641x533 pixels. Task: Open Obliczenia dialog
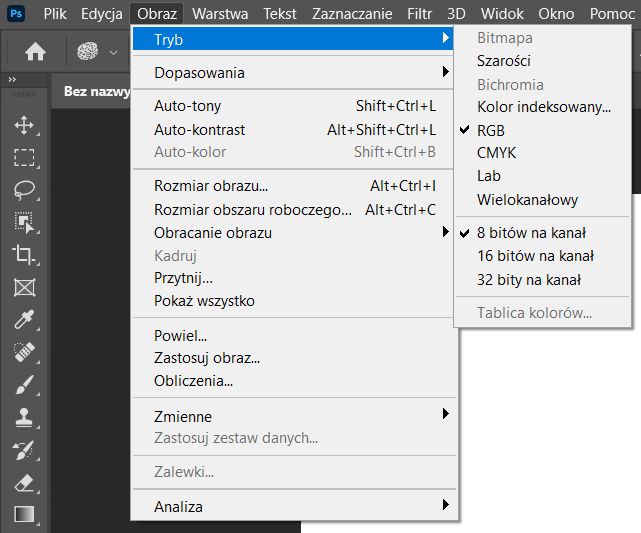(293, 381)
